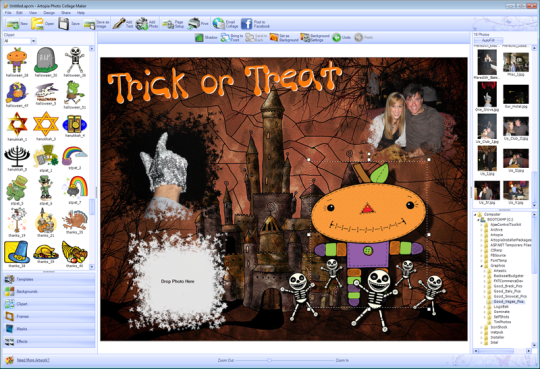Viewport: 540px width, 369px height.
Task: Open the Help menu
Action: tap(81, 13)
